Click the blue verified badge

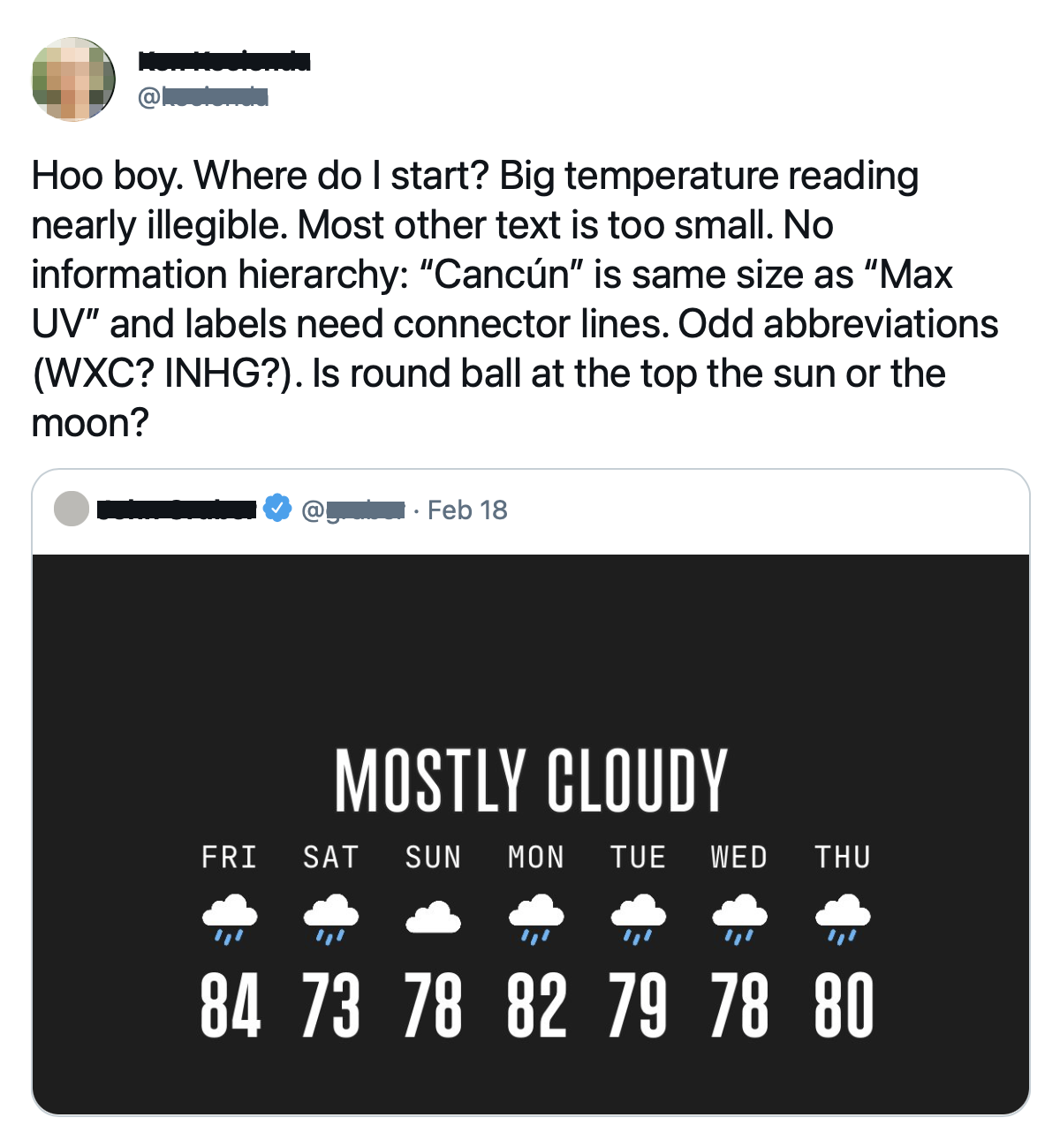point(277,508)
